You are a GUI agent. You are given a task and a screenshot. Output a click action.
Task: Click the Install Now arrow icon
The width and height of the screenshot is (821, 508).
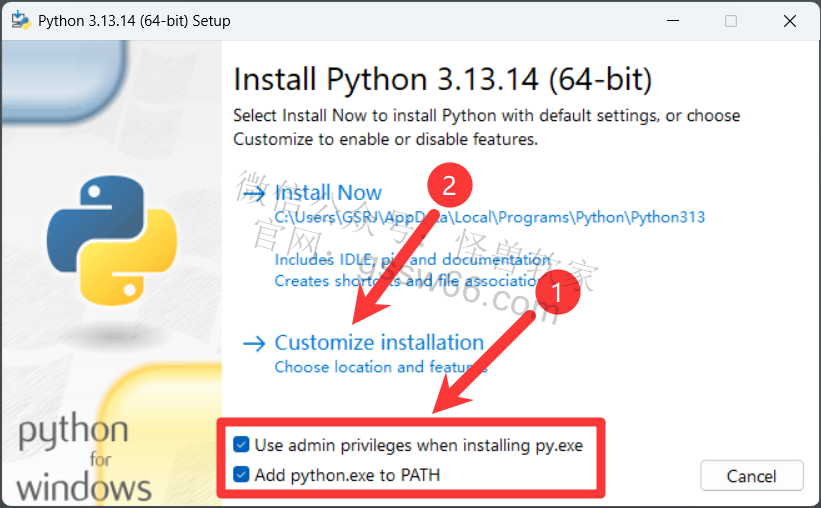(x=254, y=193)
